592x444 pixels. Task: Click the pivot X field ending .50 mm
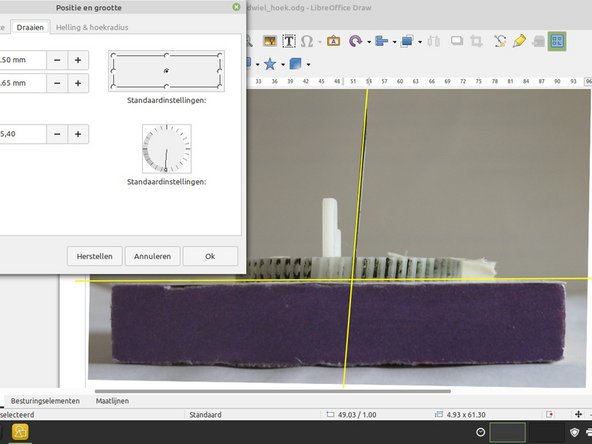click(23, 60)
